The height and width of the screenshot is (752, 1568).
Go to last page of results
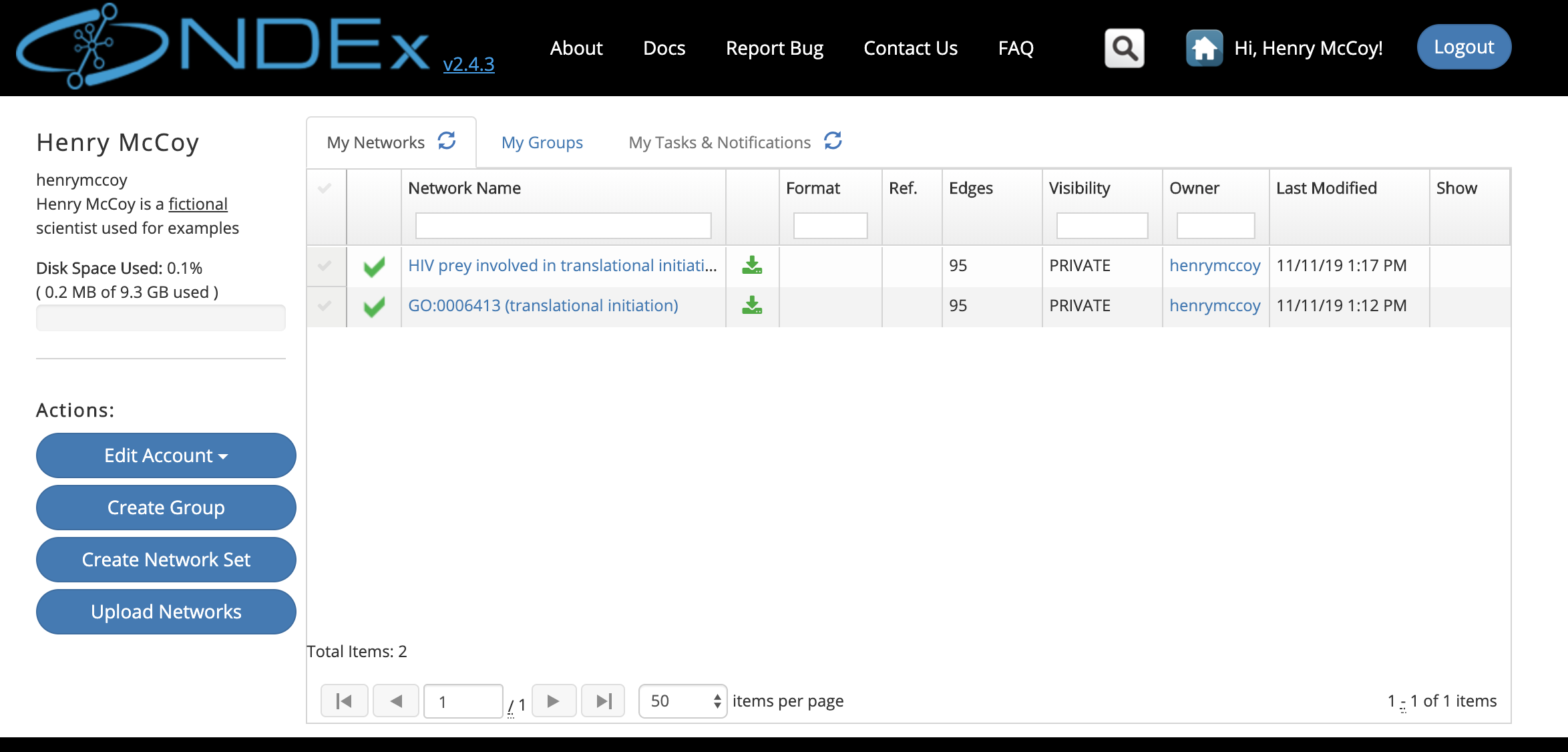[x=603, y=701]
